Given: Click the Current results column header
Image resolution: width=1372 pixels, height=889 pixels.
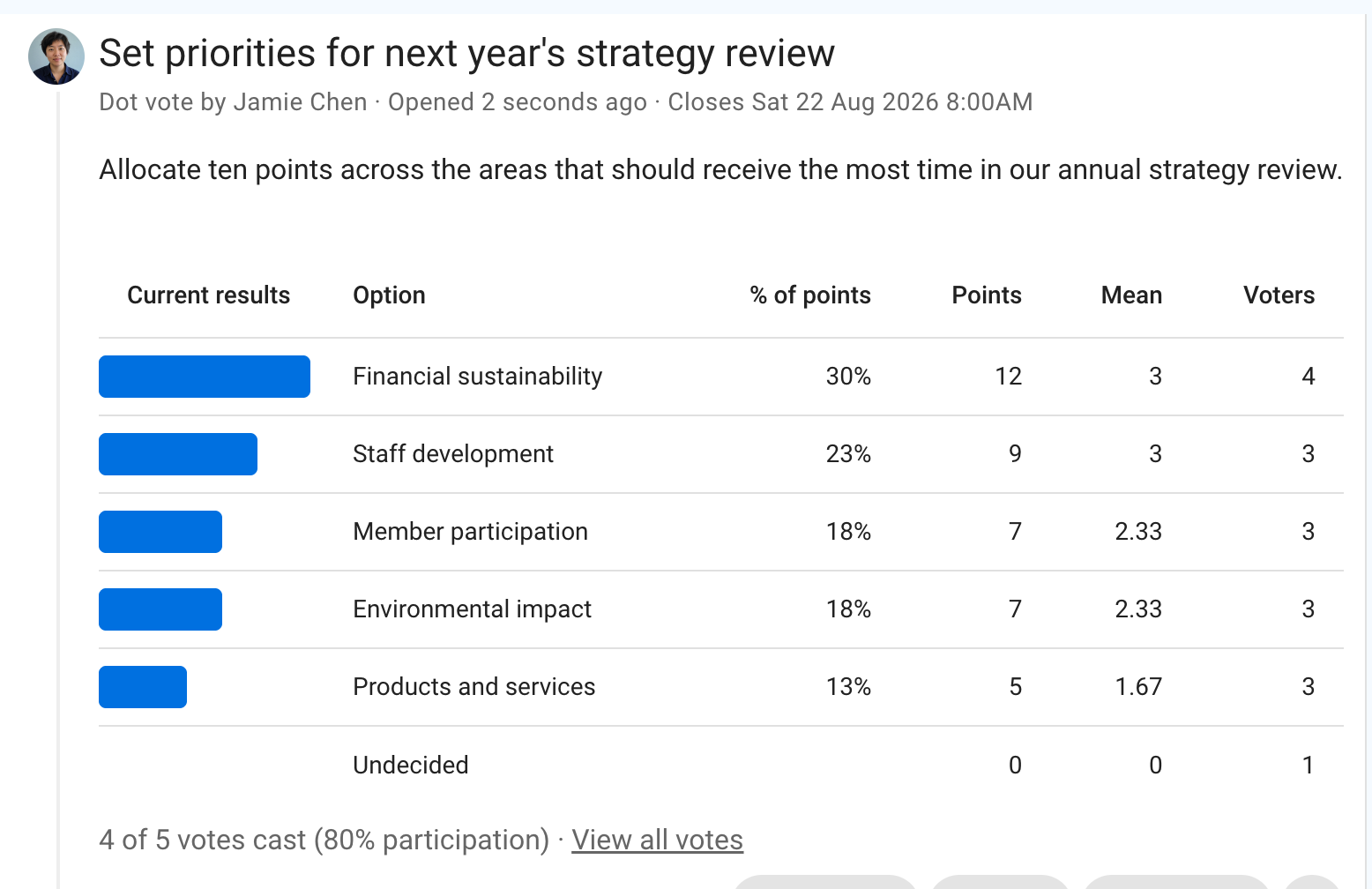Looking at the screenshot, I should 208,295.
